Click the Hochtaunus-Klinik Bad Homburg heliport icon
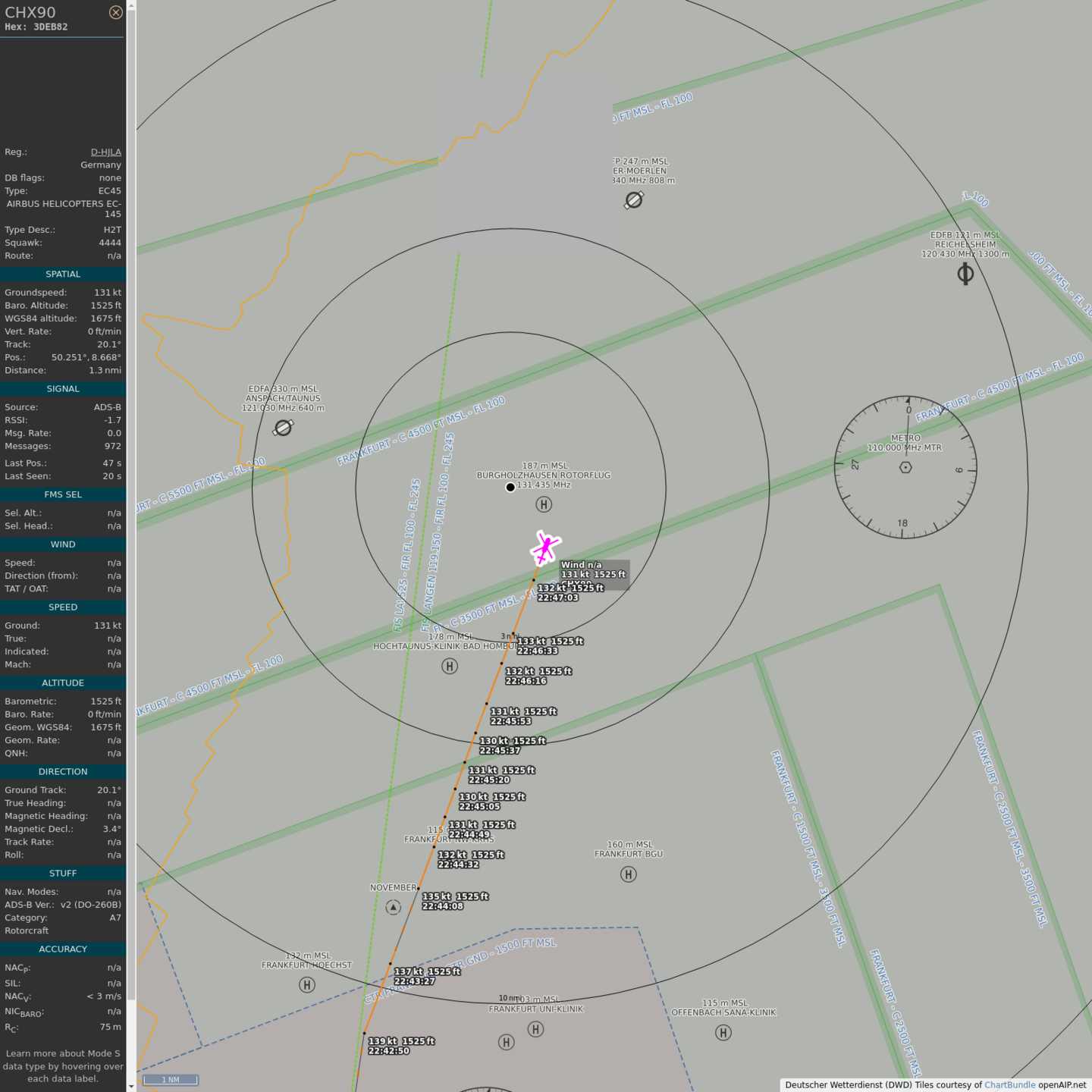Image resolution: width=1092 pixels, height=1092 pixels. pos(450,667)
